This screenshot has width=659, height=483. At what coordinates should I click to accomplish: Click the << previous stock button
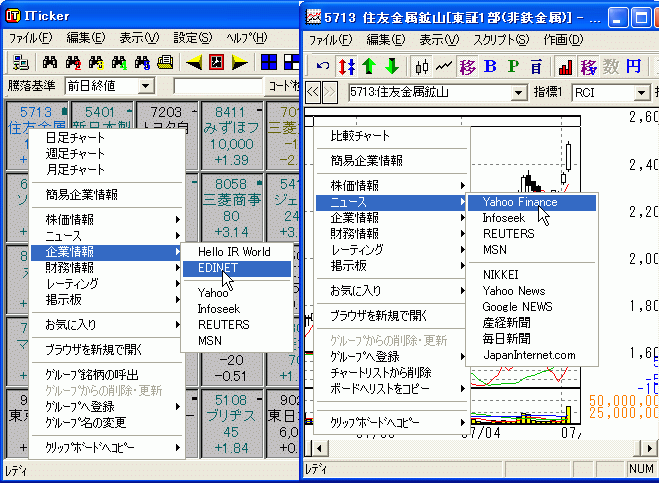[x=312, y=93]
